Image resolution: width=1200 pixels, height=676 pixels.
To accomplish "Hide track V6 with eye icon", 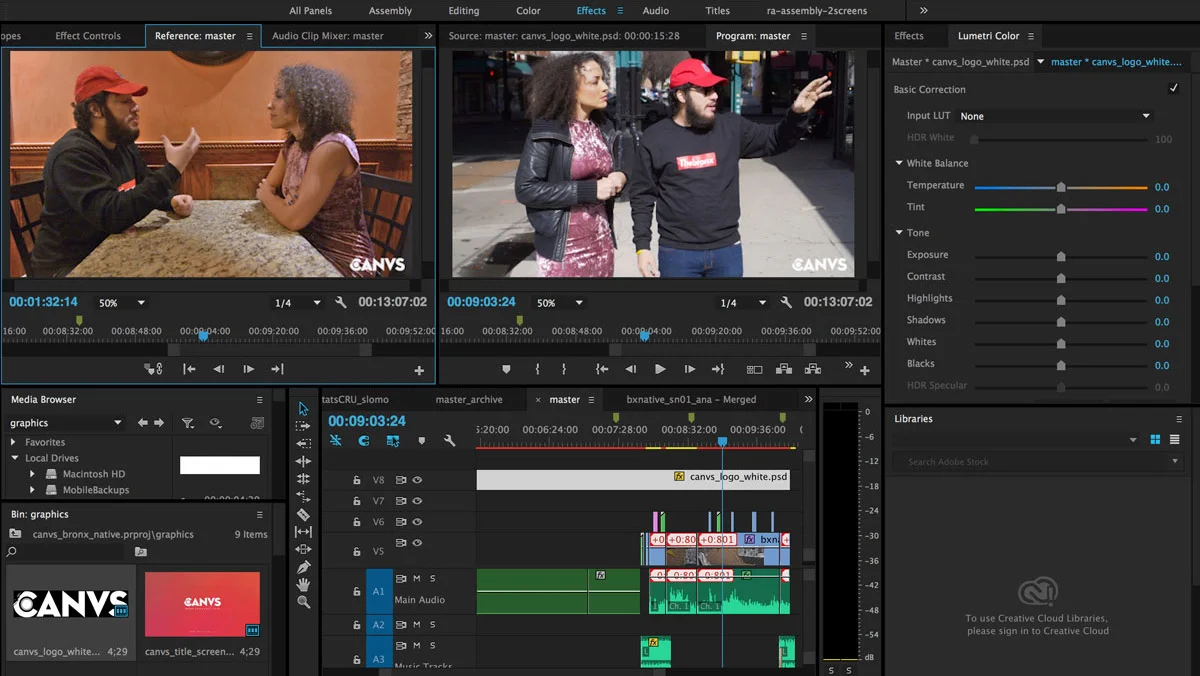I will pos(417,522).
